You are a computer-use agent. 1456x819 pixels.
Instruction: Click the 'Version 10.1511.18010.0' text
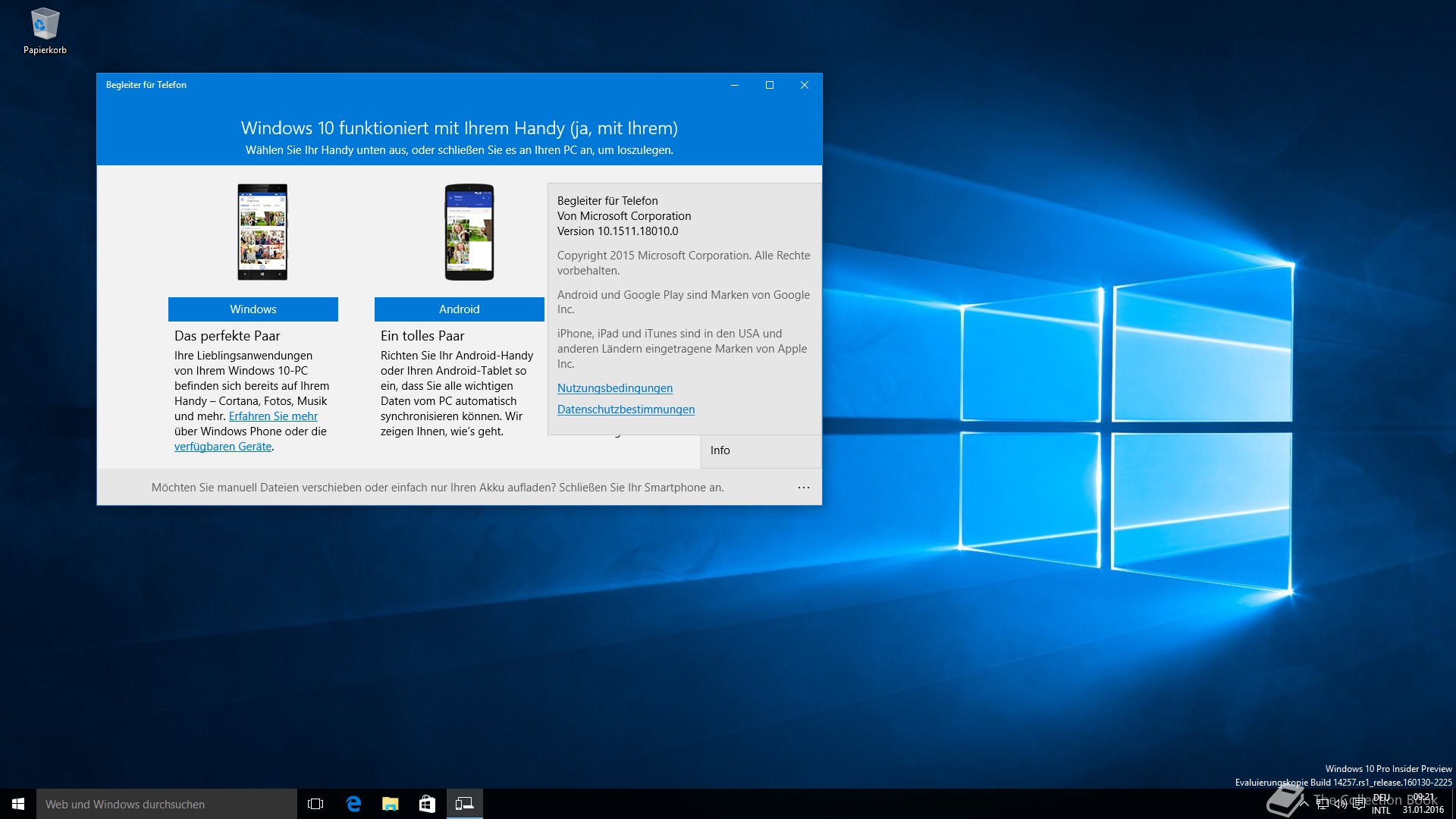point(617,231)
